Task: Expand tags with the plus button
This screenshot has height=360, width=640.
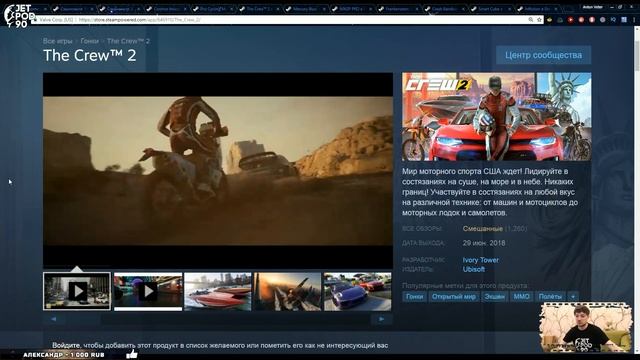Action: [573, 297]
